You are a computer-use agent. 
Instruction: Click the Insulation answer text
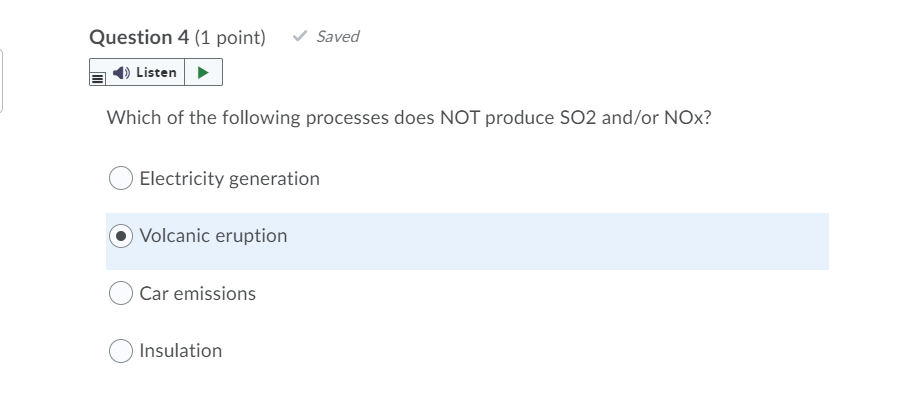(181, 351)
